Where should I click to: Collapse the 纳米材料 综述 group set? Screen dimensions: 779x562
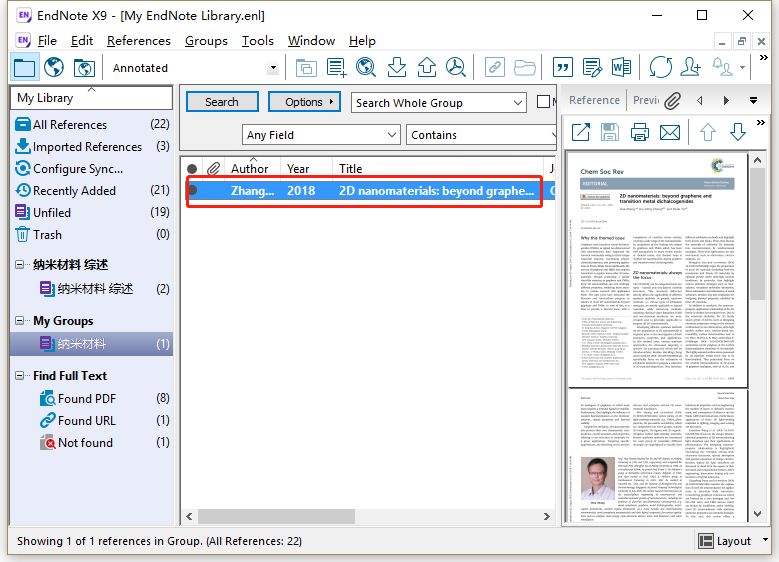coord(19,264)
